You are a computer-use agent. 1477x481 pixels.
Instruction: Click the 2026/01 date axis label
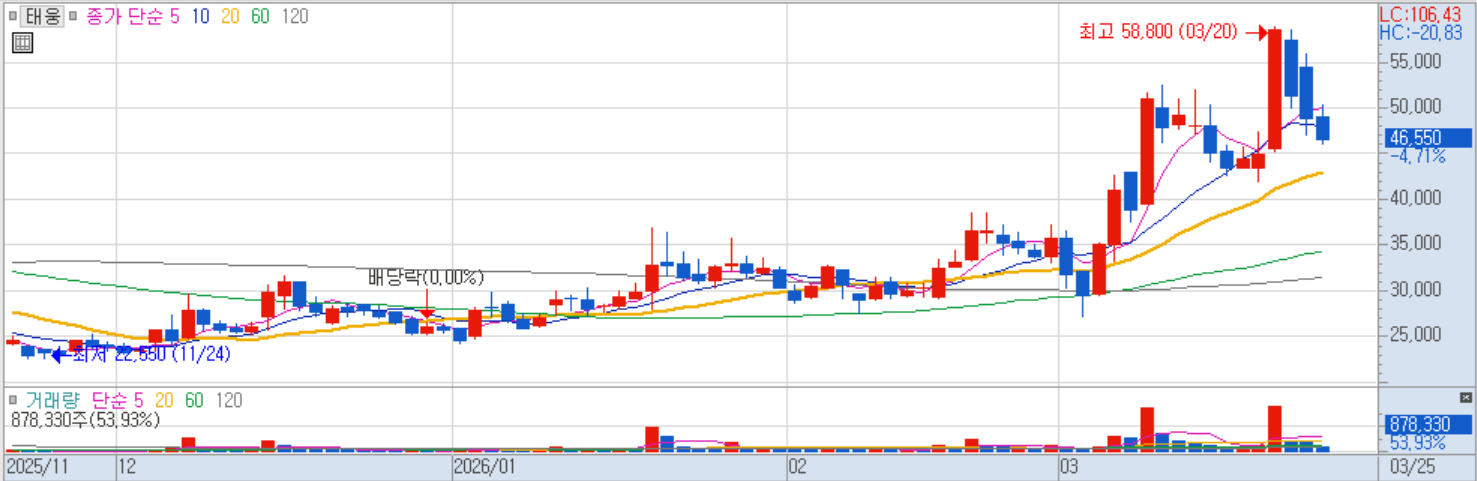point(484,466)
